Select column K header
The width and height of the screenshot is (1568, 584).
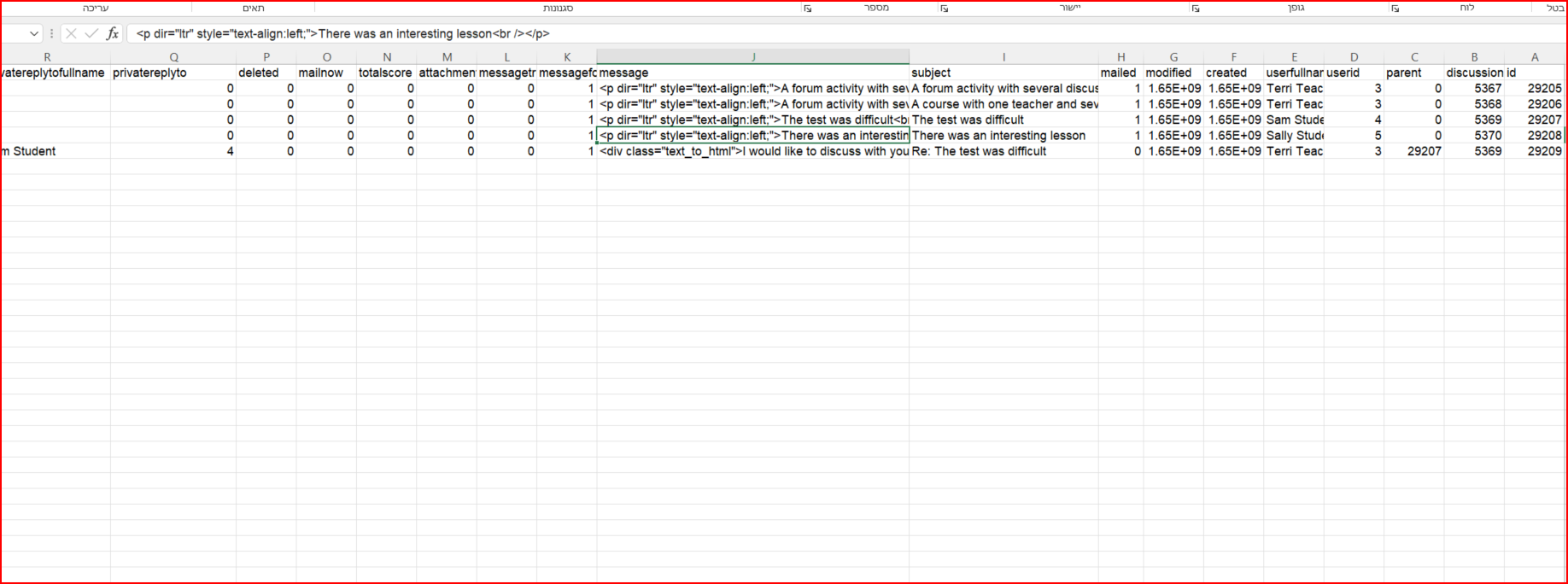point(567,57)
